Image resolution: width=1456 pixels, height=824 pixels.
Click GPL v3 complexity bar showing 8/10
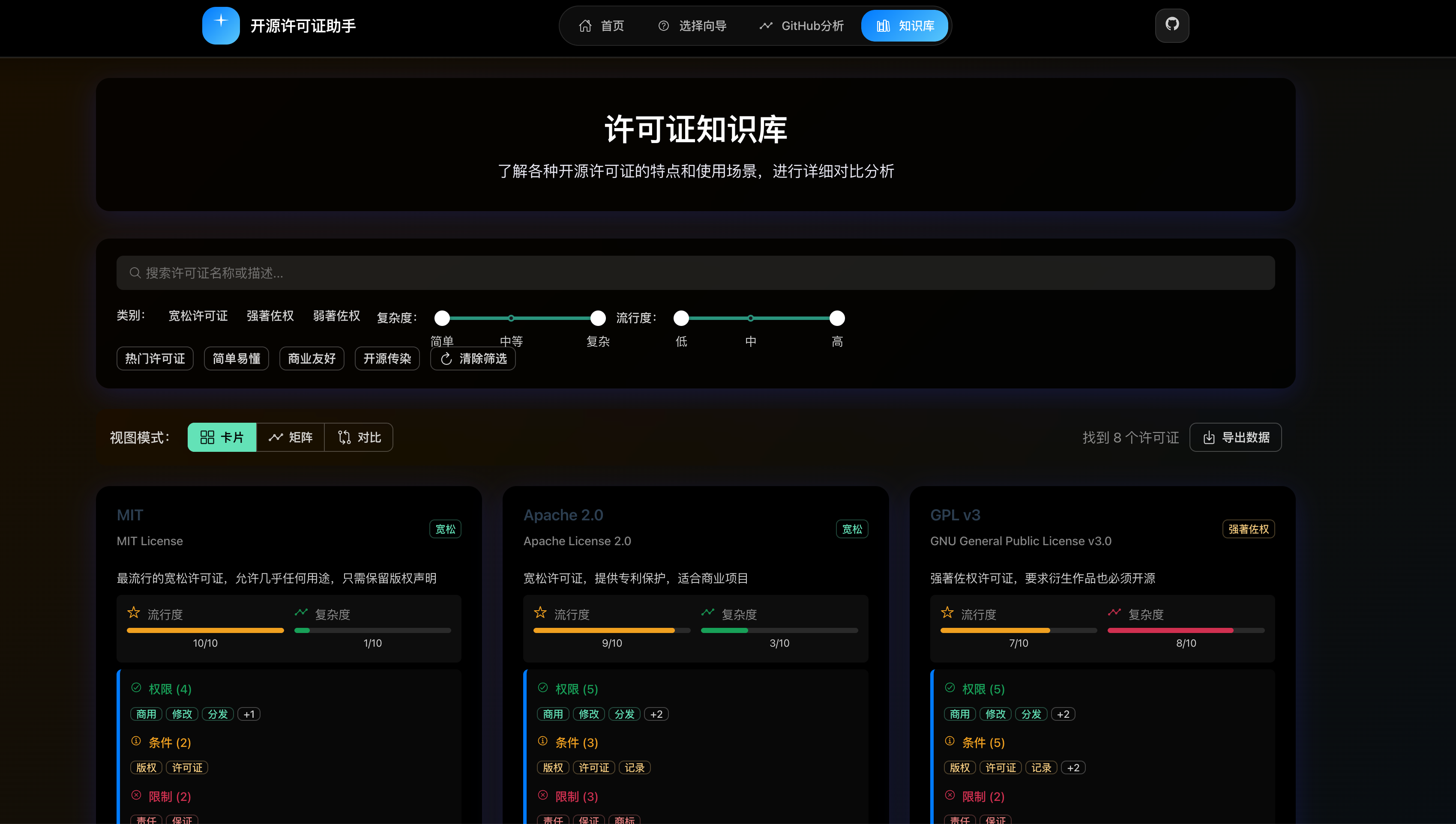click(1186, 630)
